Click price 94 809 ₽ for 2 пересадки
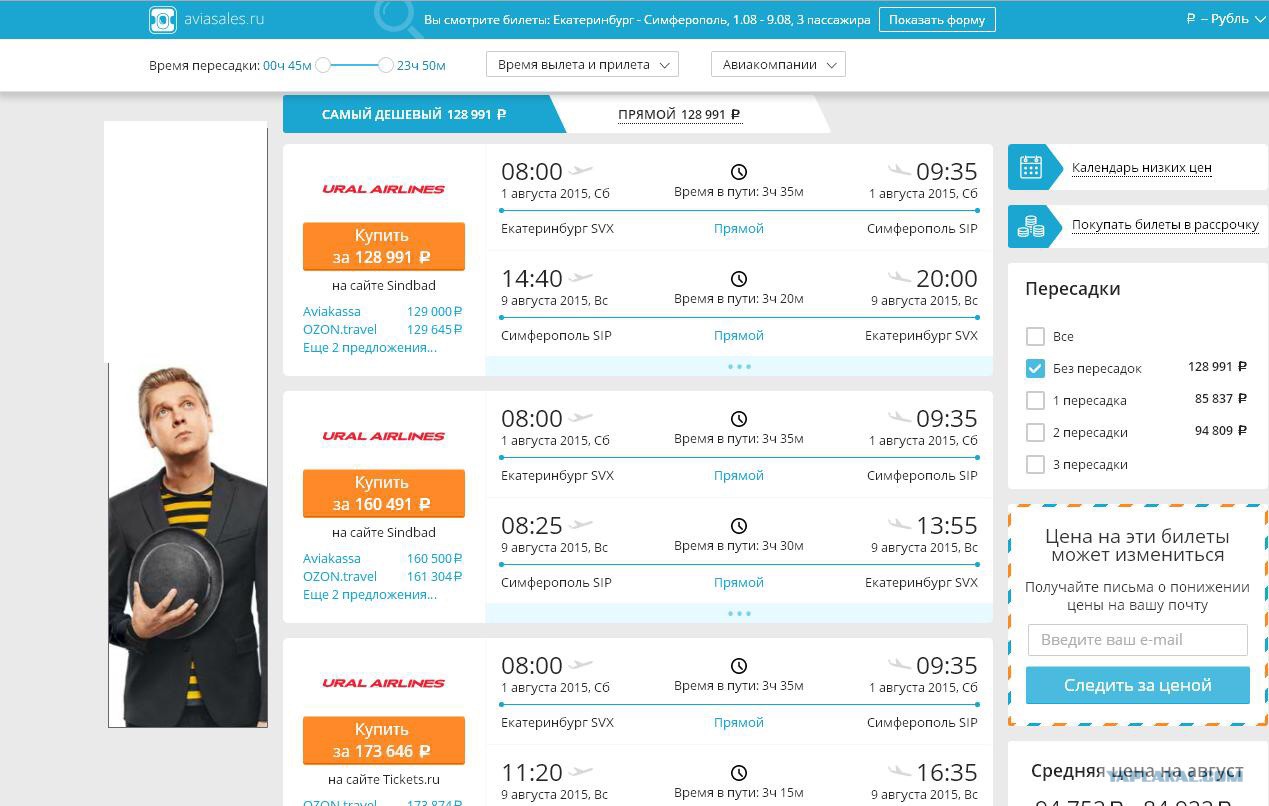Viewport: 1269px width, 806px height. pyautogui.click(x=1221, y=431)
